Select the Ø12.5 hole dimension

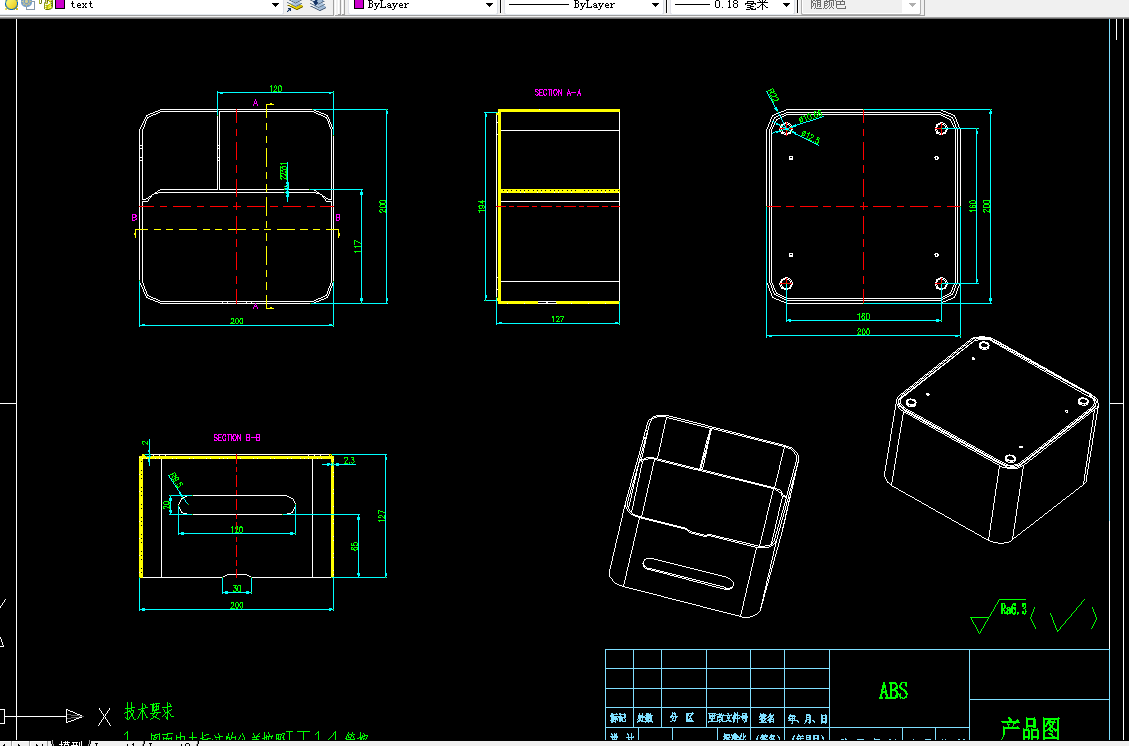pyautogui.click(x=810, y=138)
